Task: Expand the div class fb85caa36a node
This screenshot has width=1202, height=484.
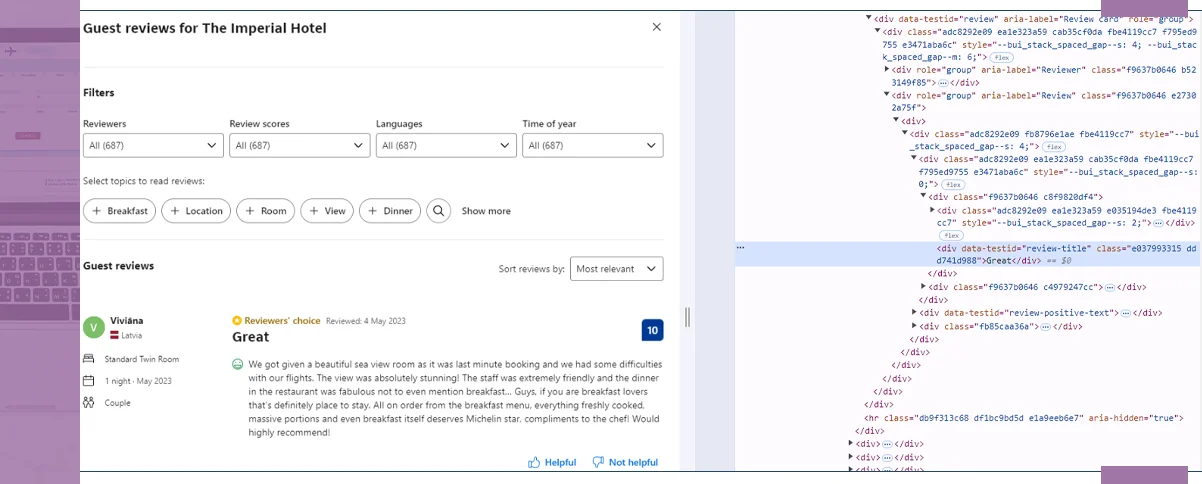Action: 915,326
